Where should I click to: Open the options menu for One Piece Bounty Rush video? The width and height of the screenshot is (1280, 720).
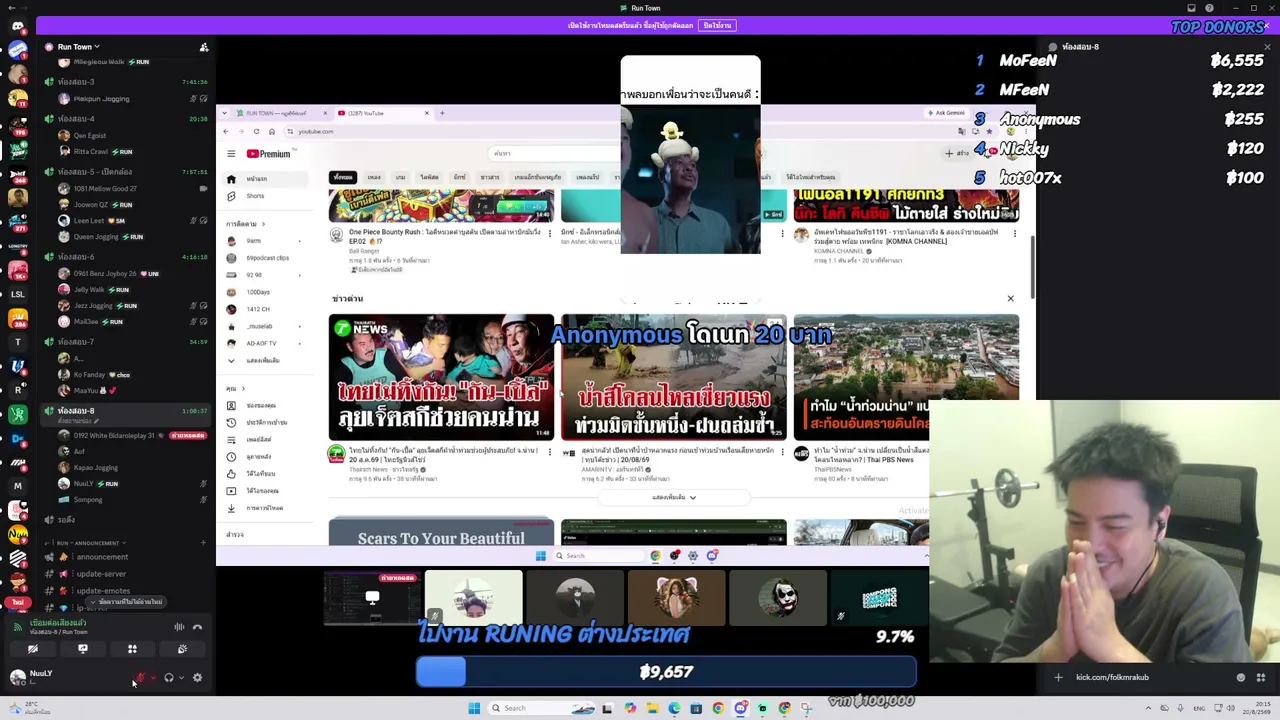(549, 234)
